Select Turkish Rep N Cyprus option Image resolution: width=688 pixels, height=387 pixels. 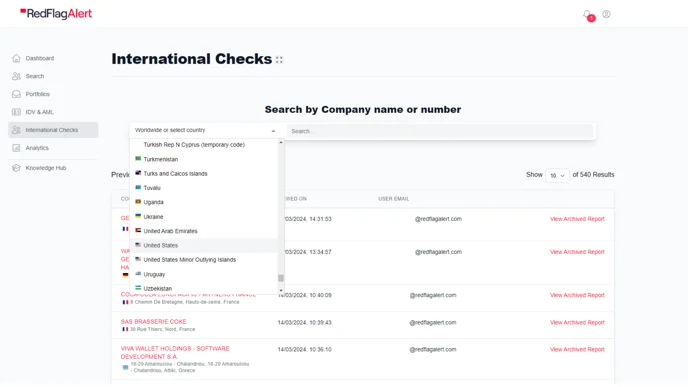click(x=204, y=145)
